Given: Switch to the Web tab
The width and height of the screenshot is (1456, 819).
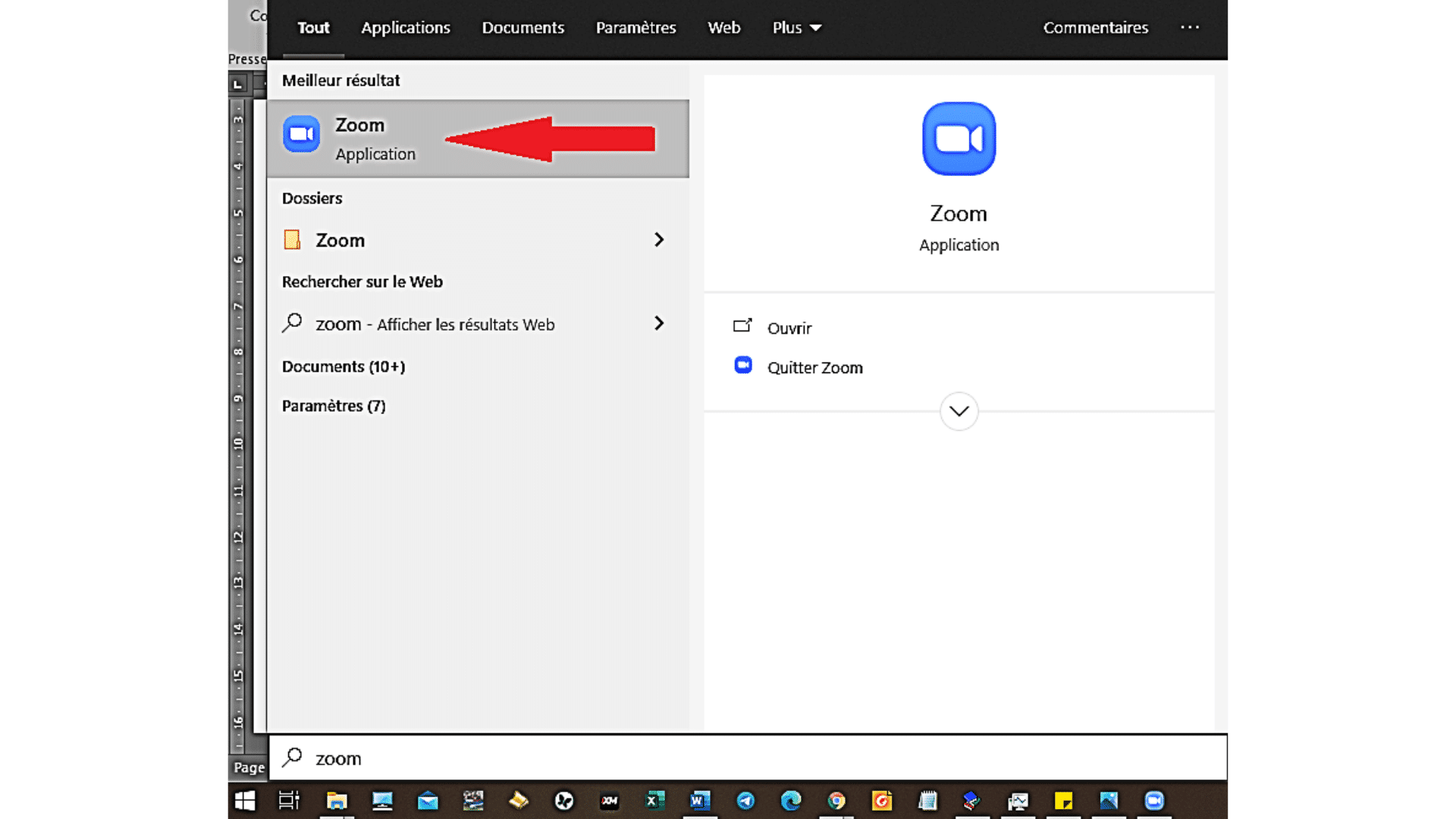Looking at the screenshot, I should (723, 27).
